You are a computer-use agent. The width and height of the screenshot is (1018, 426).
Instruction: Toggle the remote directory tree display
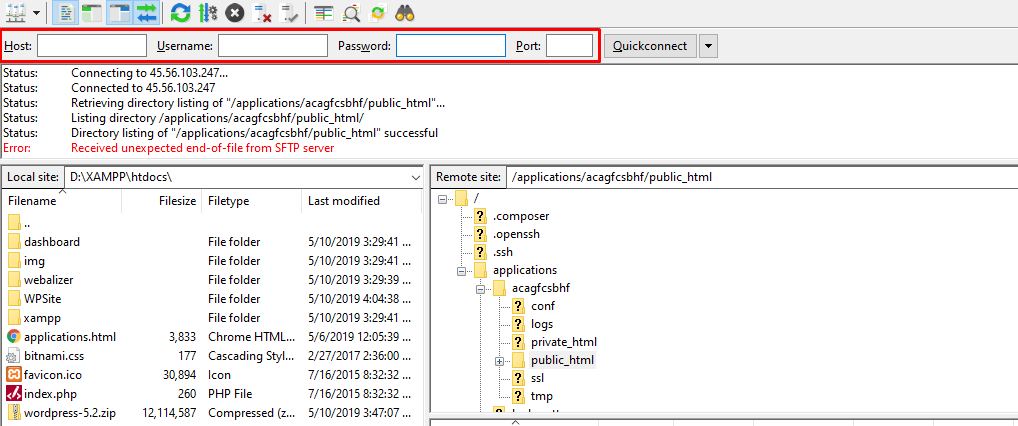pos(120,12)
